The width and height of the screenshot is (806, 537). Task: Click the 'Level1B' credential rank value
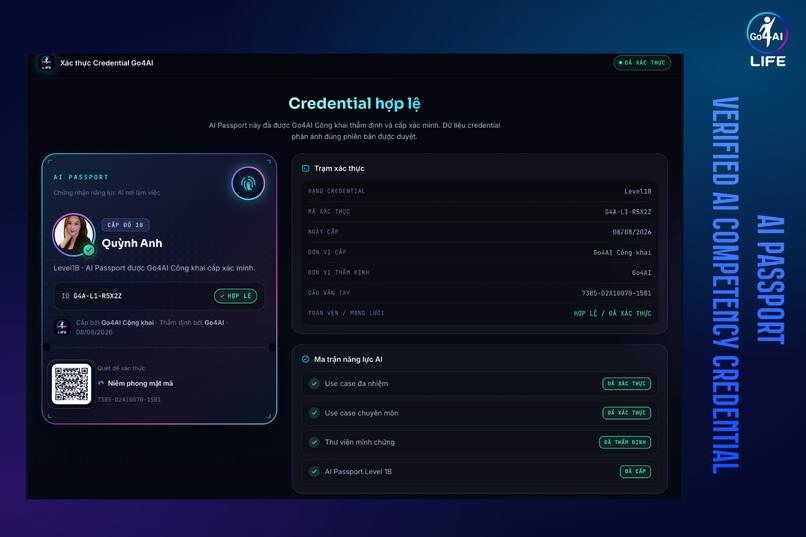tap(637, 191)
